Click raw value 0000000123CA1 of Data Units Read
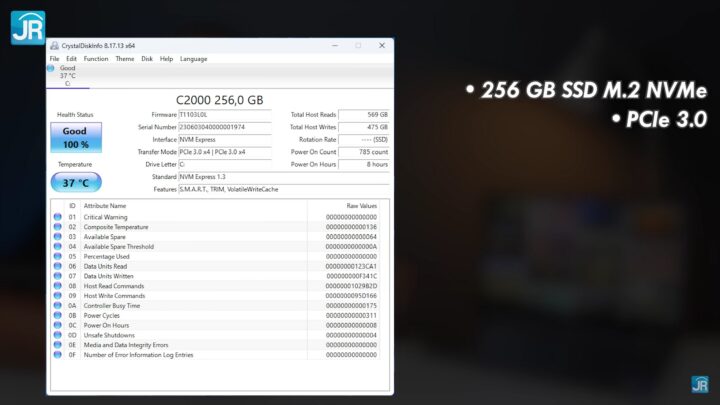The width and height of the screenshot is (720, 405). pyautogui.click(x=351, y=266)
